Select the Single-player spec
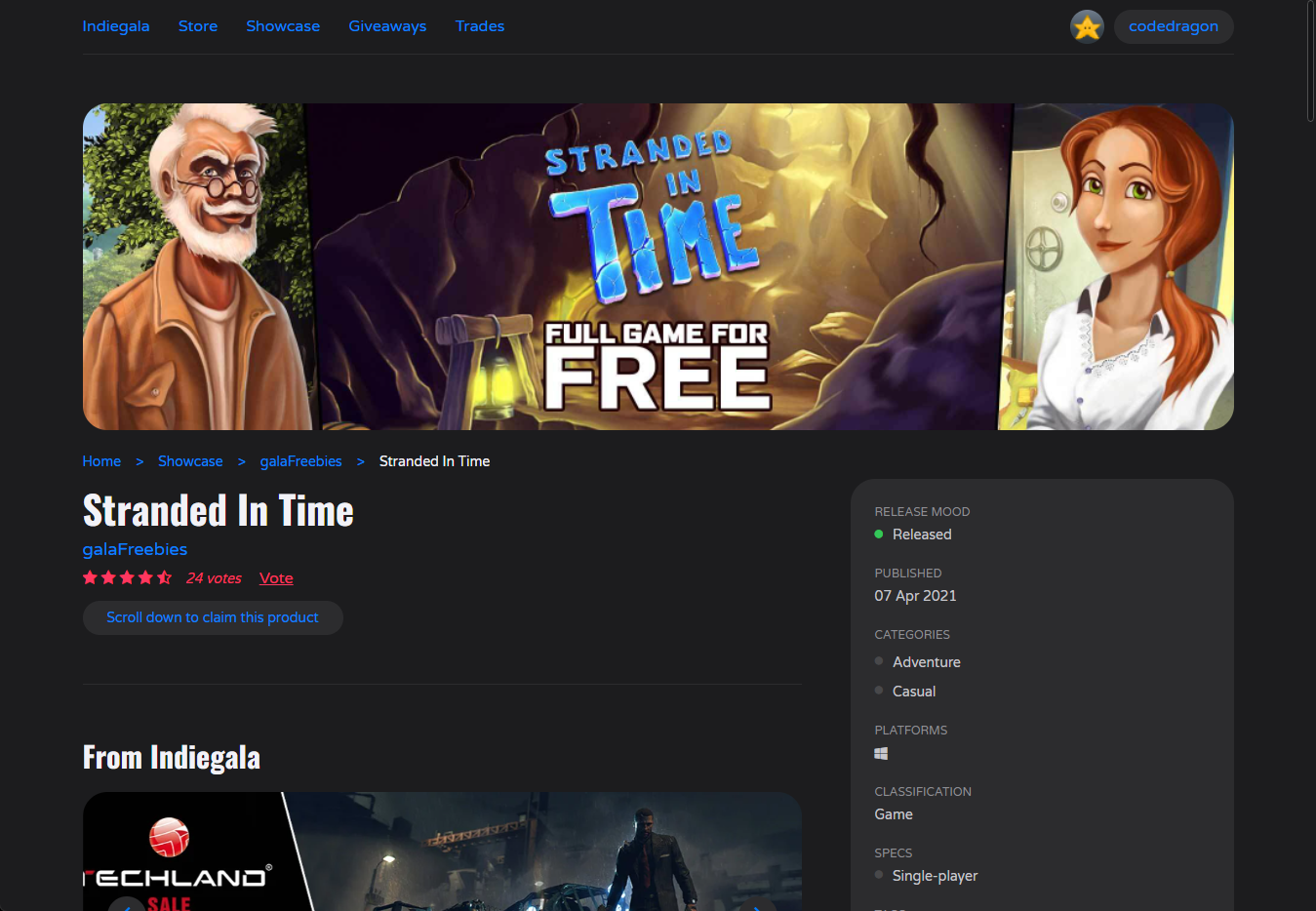The width and height of the screenshot is (1316, 911). [x=935, y=876]
